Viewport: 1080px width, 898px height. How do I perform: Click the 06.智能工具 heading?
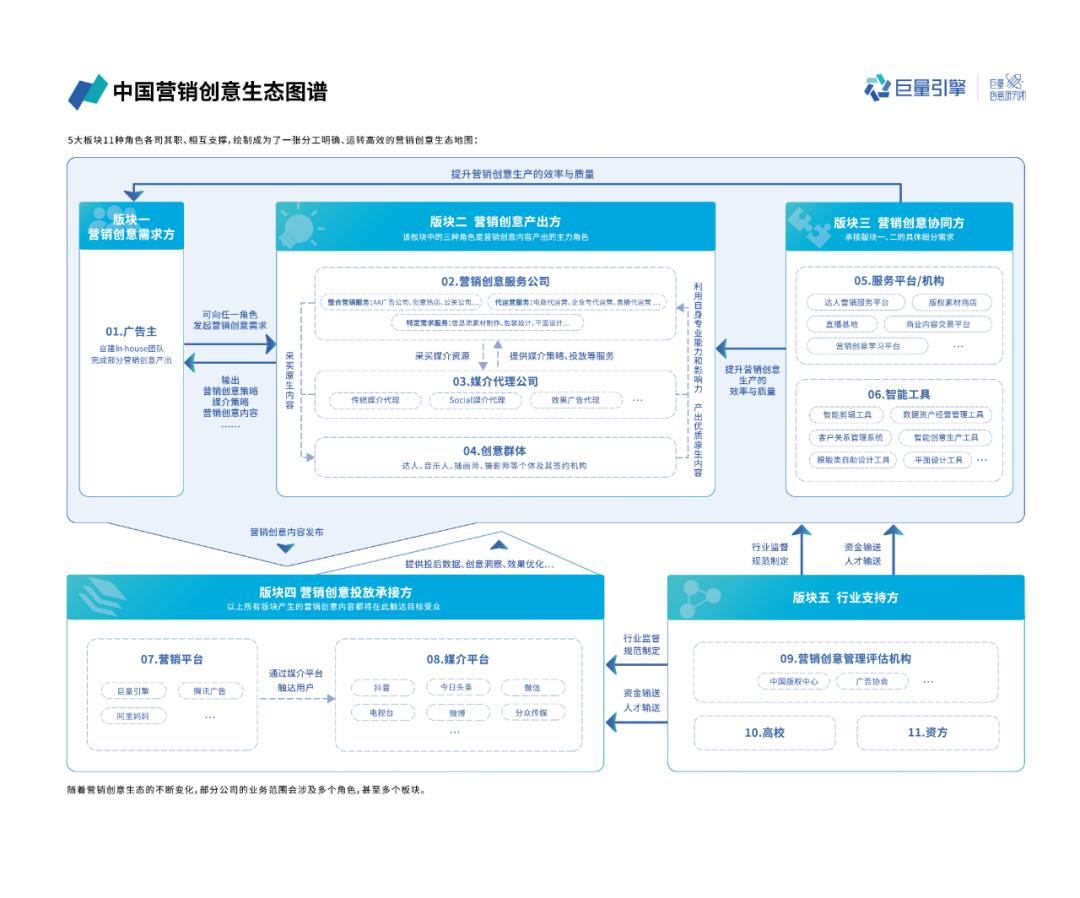click(899, 394)
